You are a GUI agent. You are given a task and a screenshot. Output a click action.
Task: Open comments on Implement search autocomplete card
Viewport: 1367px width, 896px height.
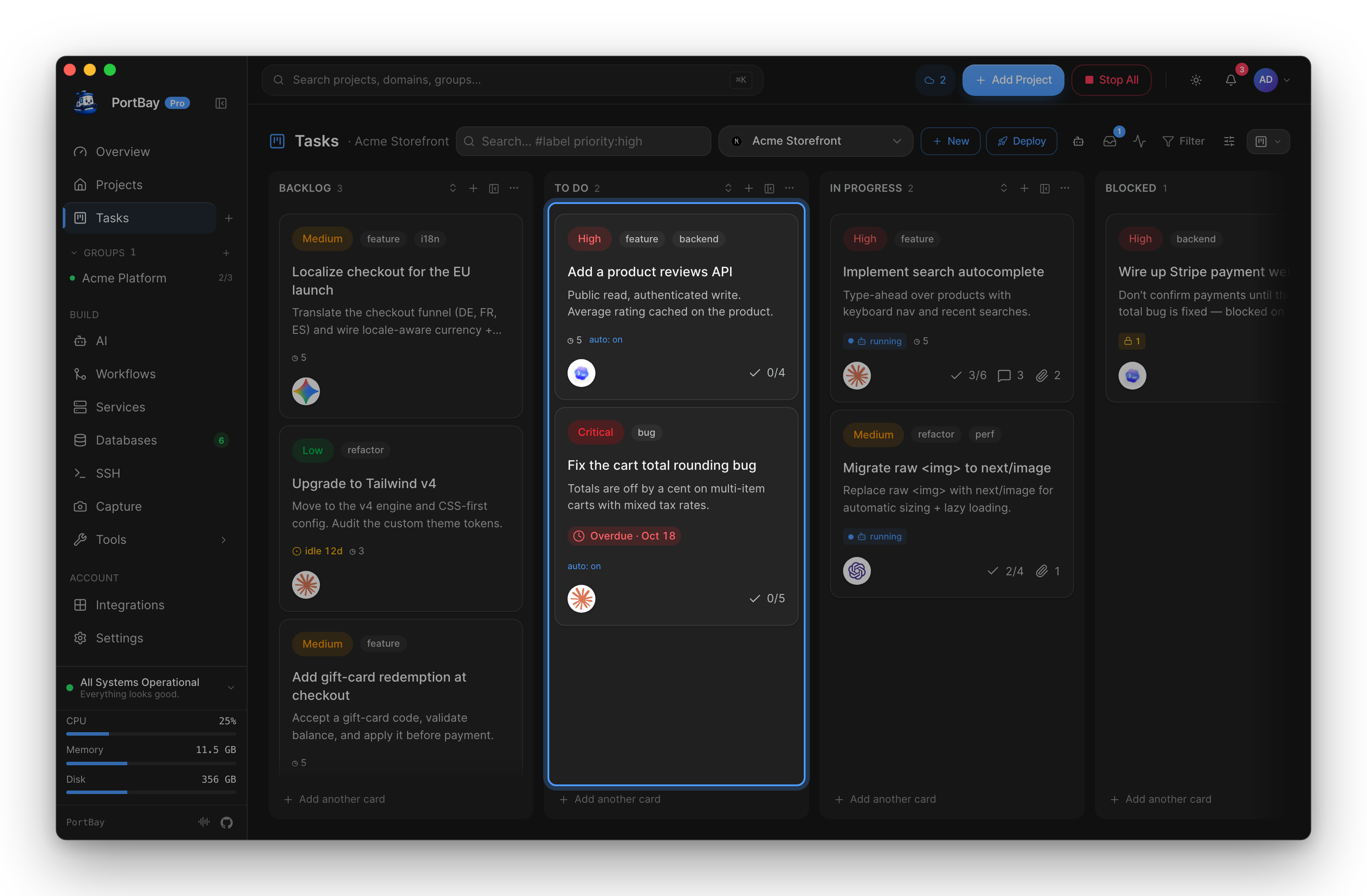[x=1010, y=376]
